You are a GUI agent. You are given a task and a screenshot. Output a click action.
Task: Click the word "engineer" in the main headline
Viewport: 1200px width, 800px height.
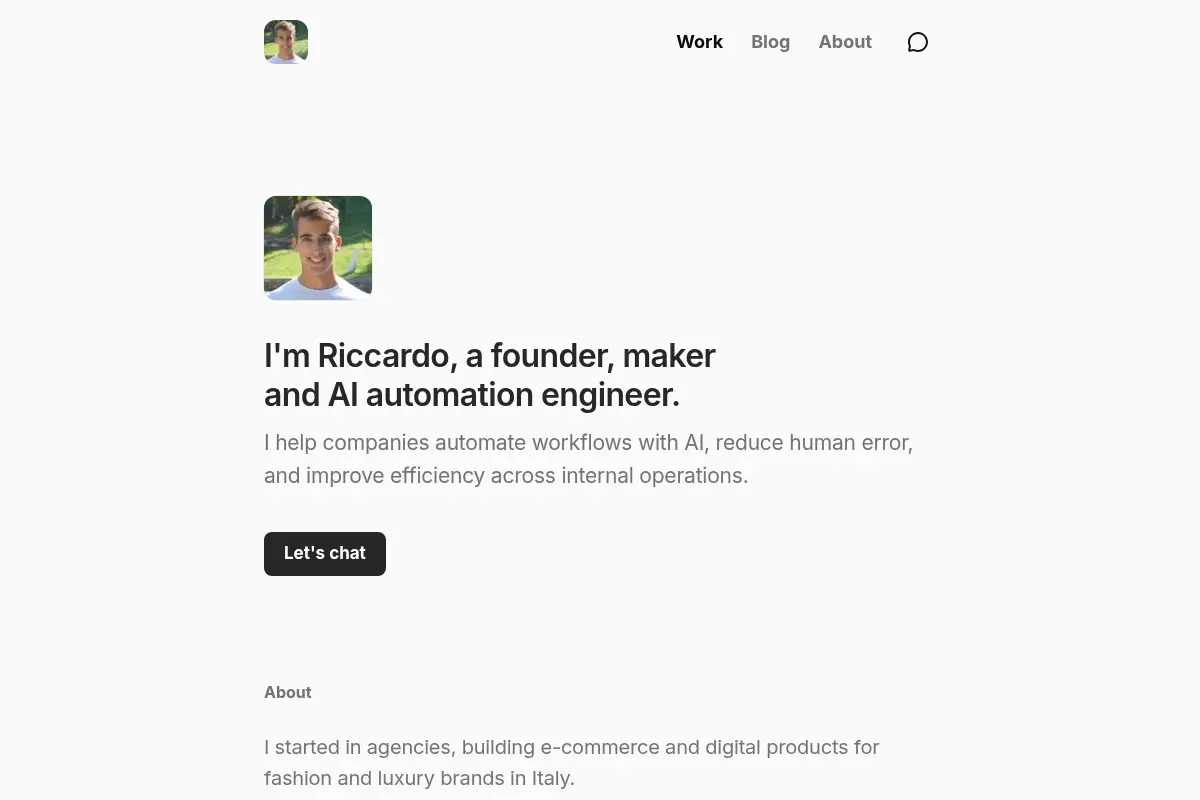point(607,395)
